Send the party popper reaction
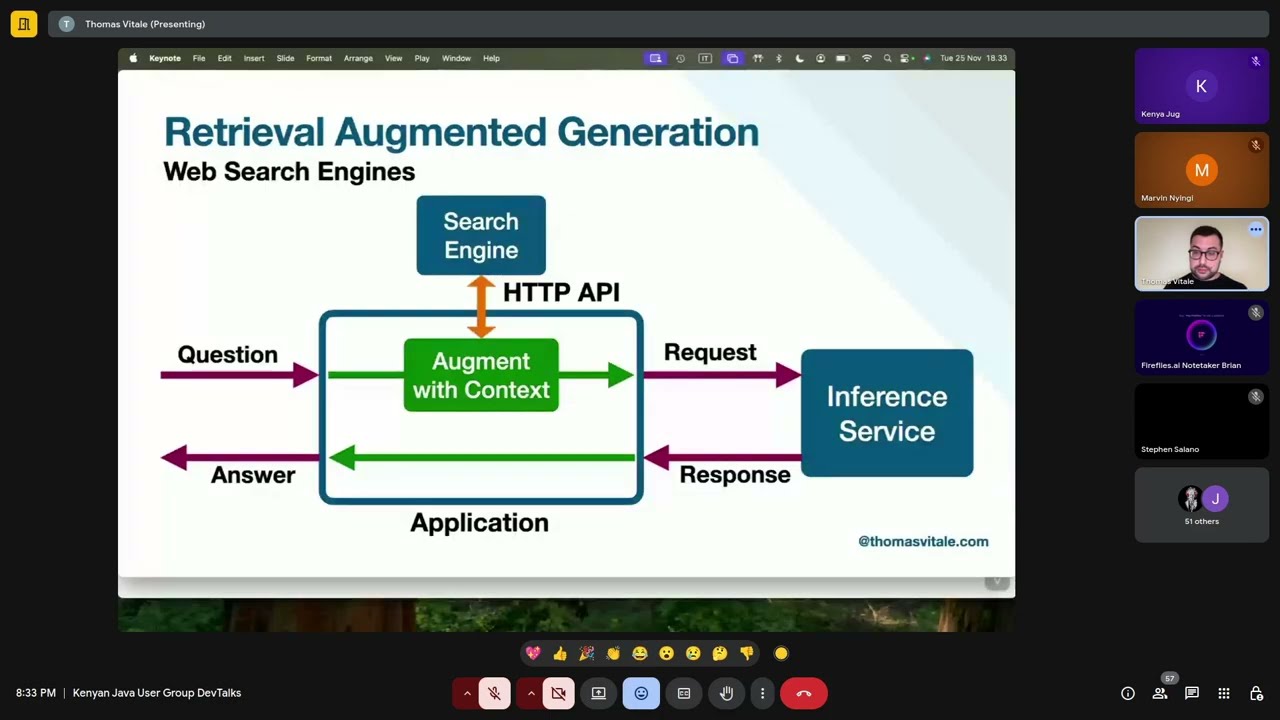1280x720 pixels. (x=586, y=653)
